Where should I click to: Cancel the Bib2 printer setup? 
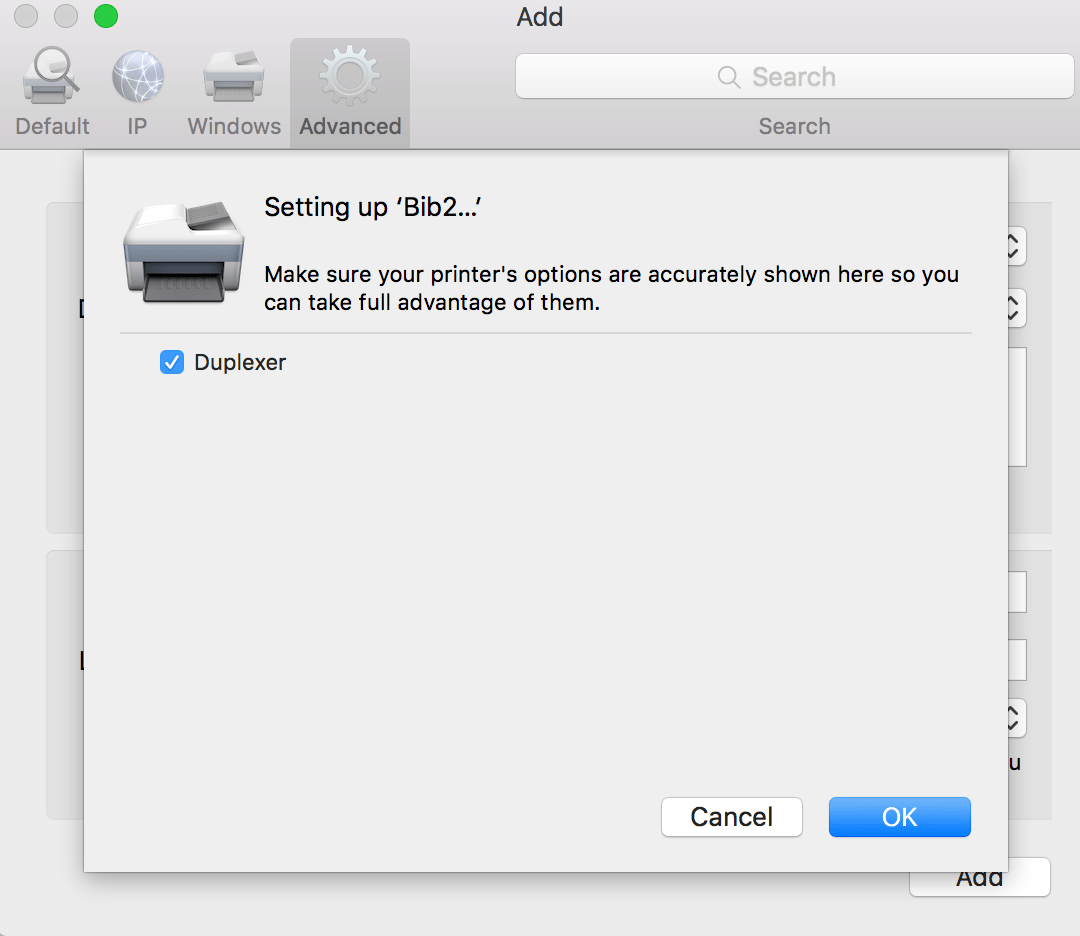731,817
